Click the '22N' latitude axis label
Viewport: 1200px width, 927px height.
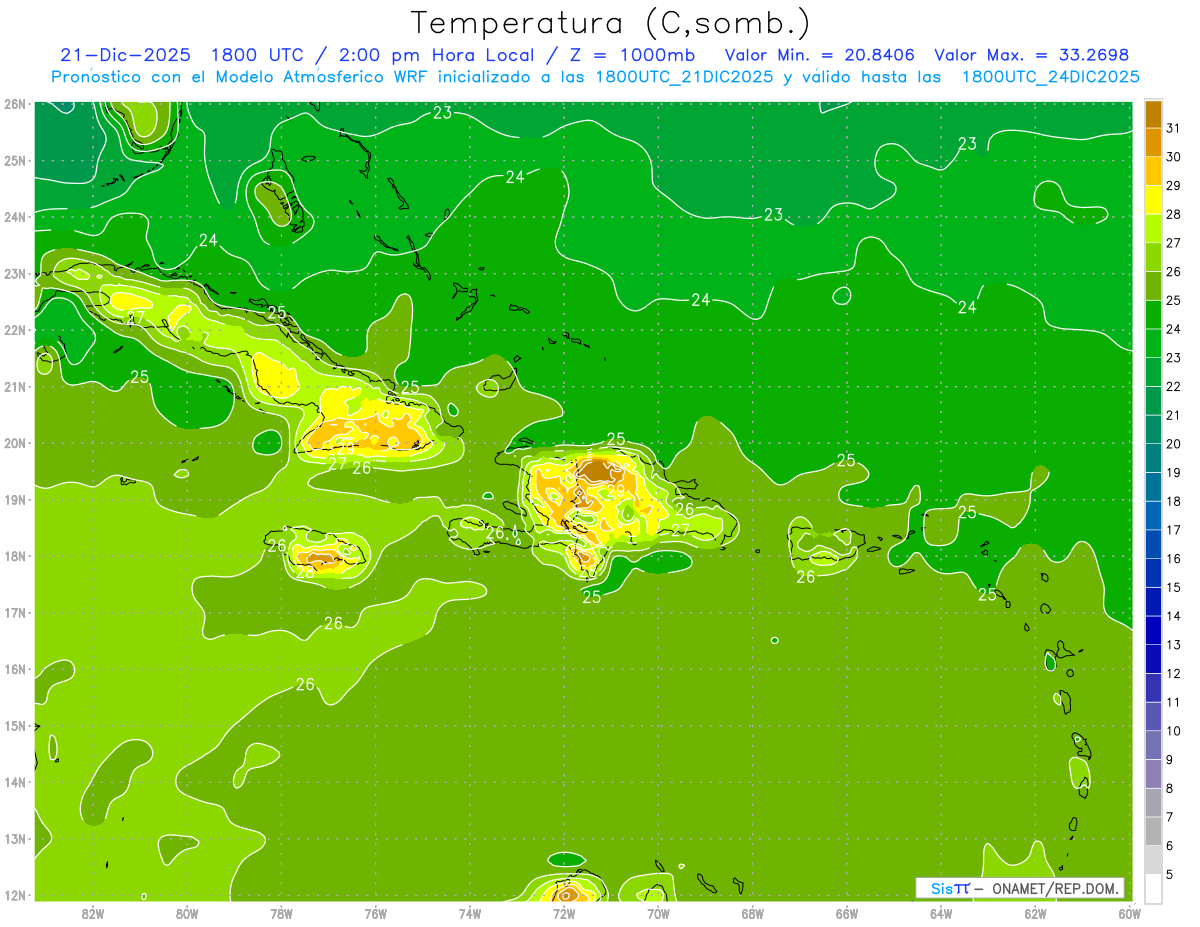coord(15,330)
